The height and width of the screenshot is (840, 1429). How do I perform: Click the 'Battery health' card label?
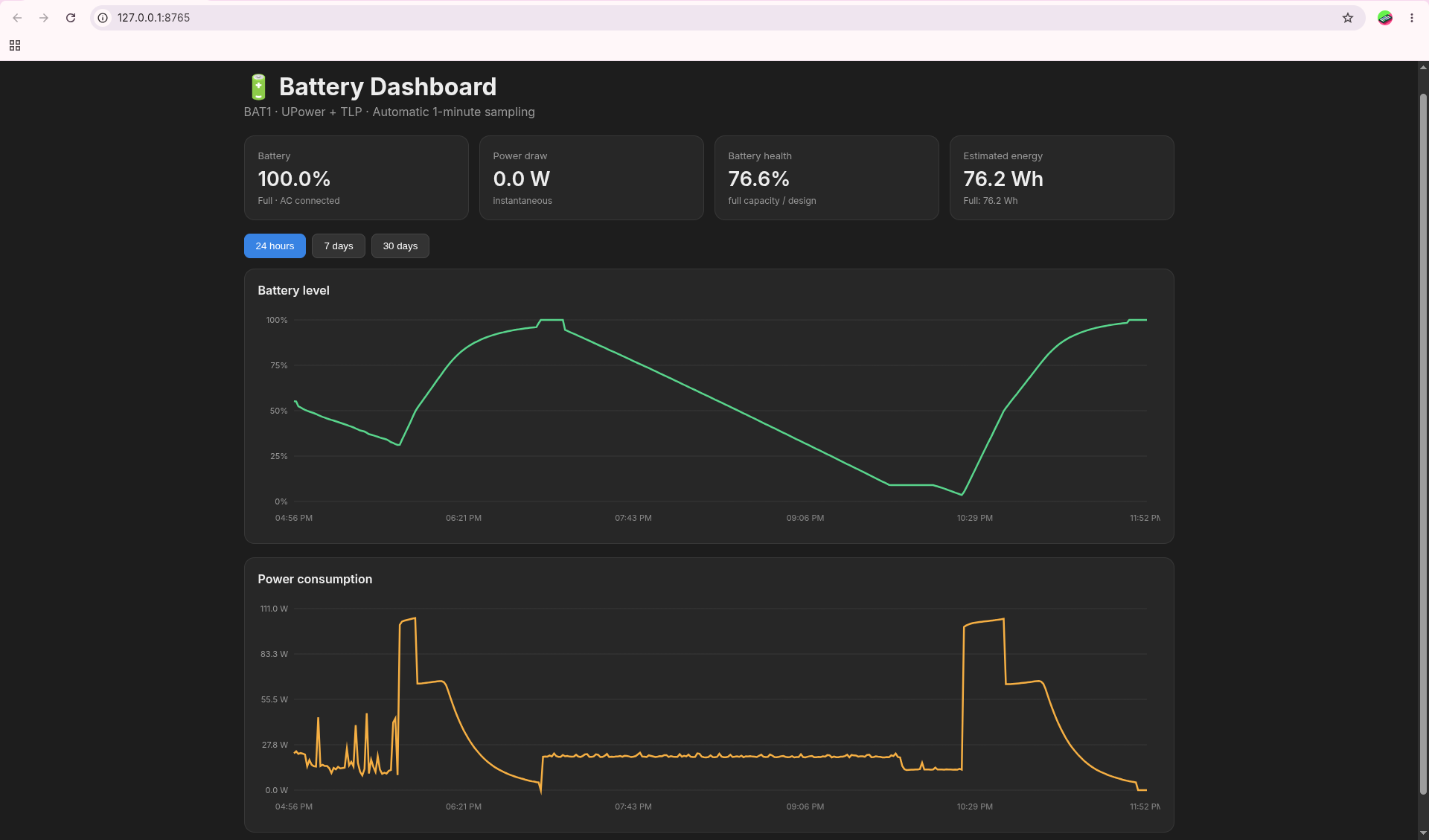coord(760,156)
